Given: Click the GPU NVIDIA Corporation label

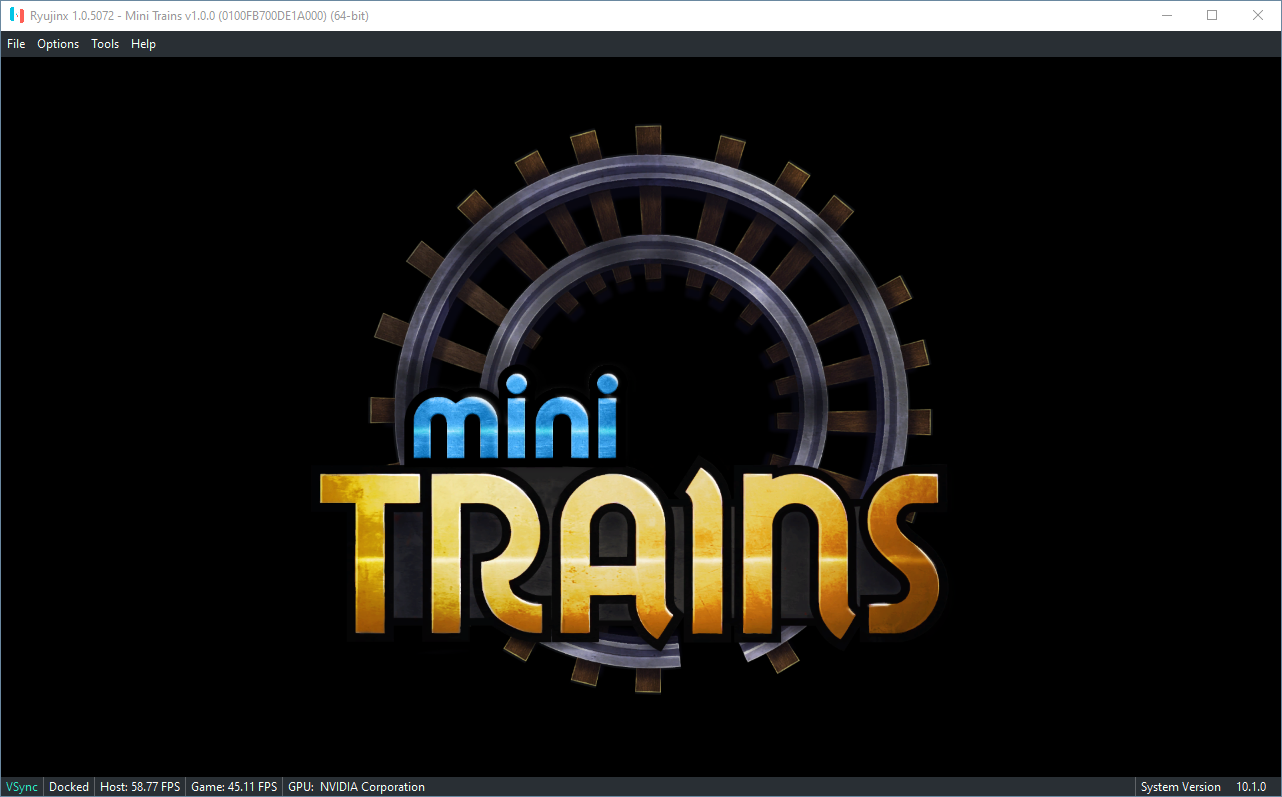Looking at the screenshot, I should coord(356,787).
